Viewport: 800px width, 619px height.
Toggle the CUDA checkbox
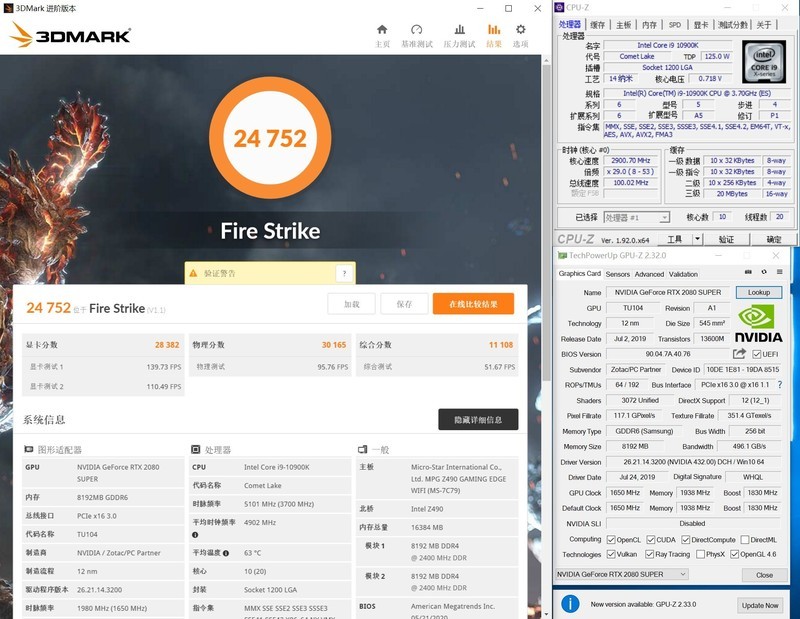coord(651,540)
